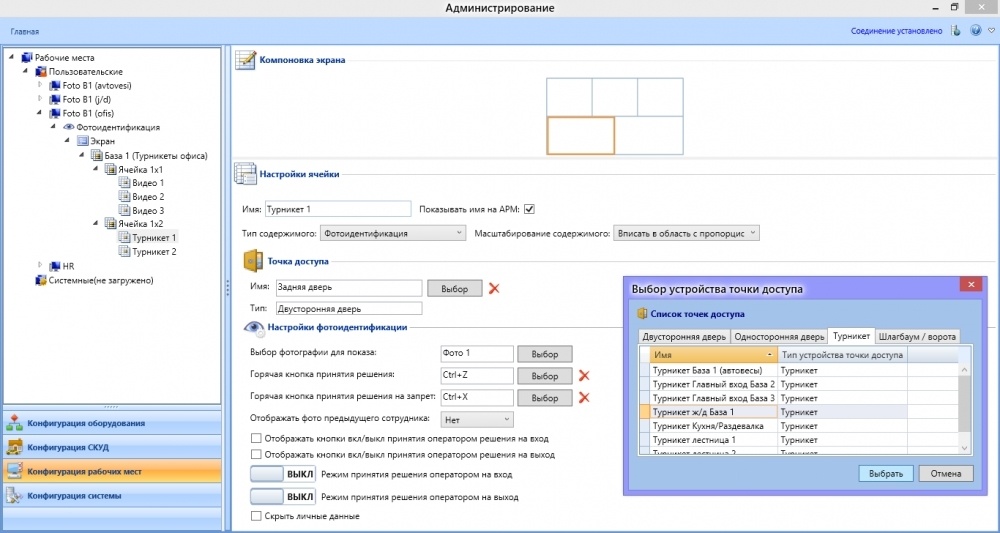The height and width of the screenshot is (533, 1000).
Task: Click Системные (не загружено) folder icon
Action: click(x=41, y=280)
